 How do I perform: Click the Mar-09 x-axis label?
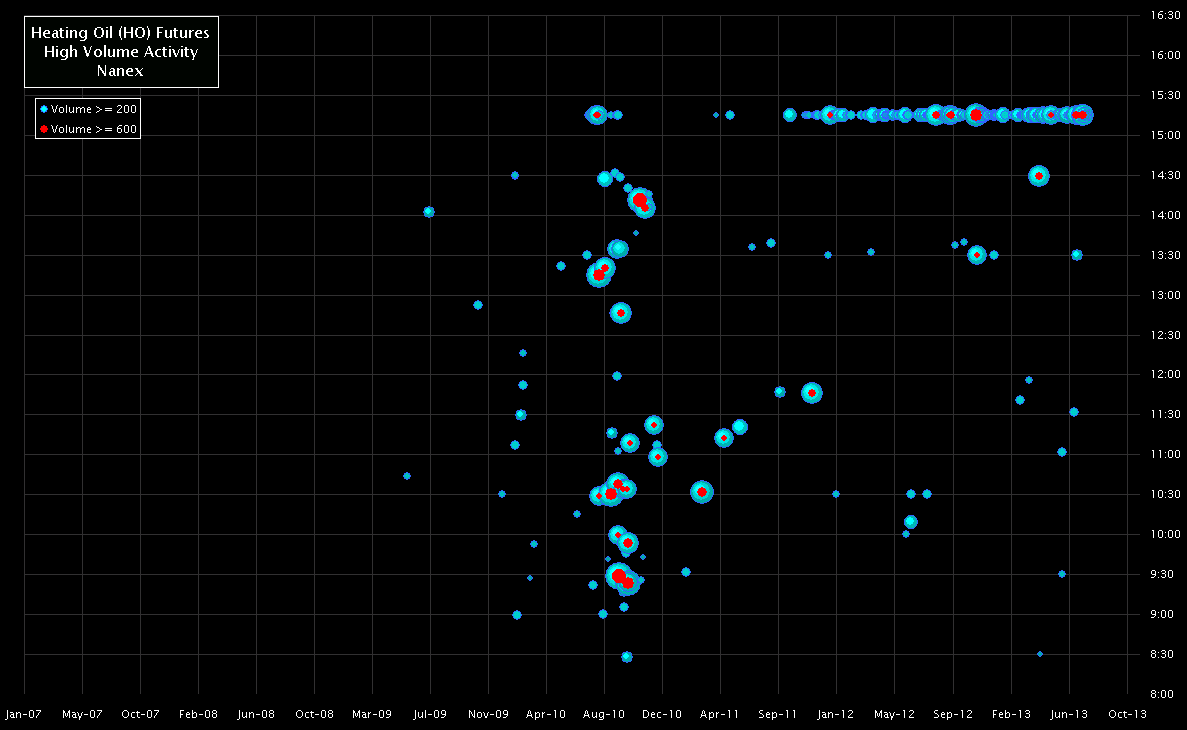click(372, 714)
